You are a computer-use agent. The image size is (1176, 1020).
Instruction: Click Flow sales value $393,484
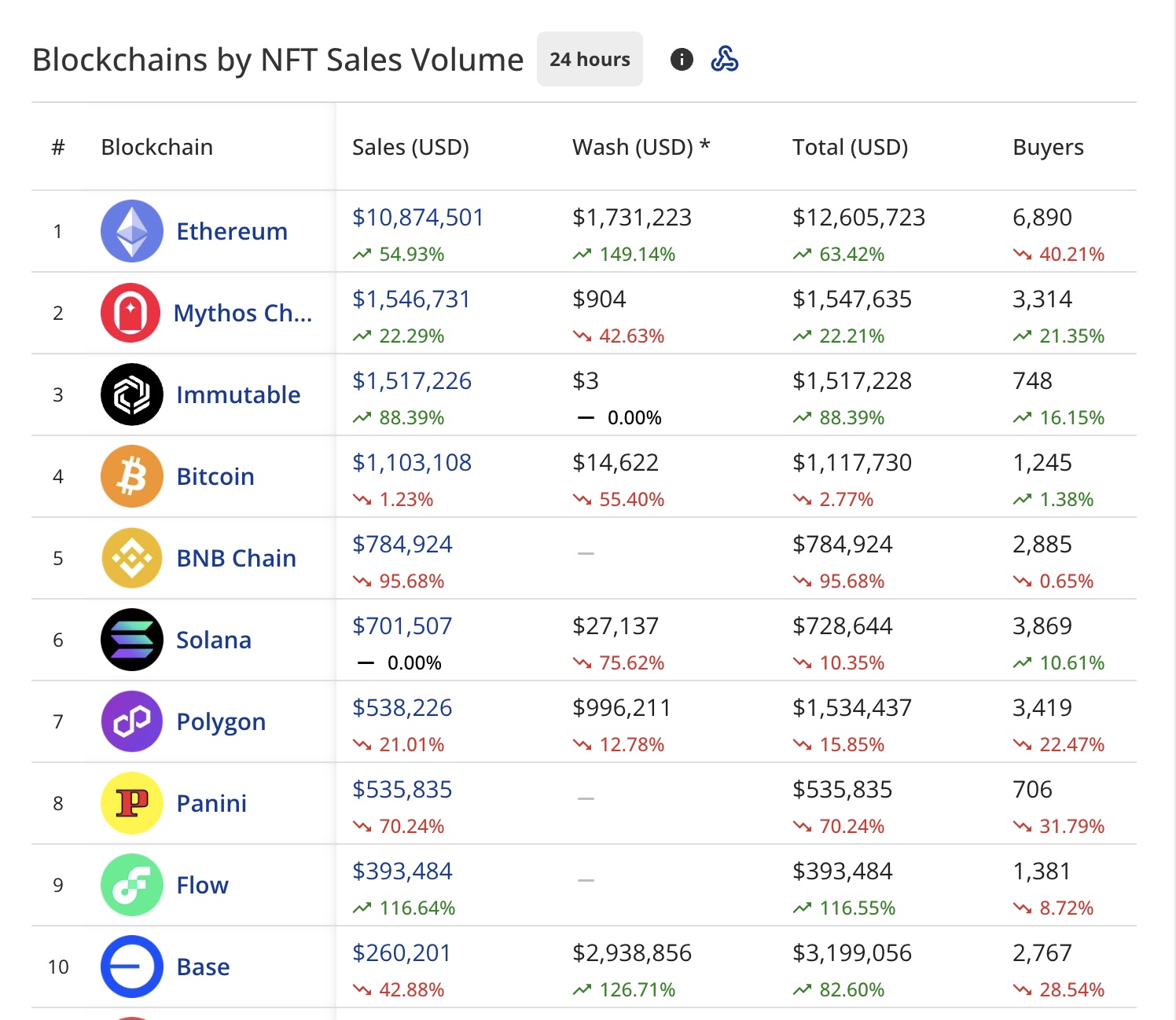pos(402,871)
